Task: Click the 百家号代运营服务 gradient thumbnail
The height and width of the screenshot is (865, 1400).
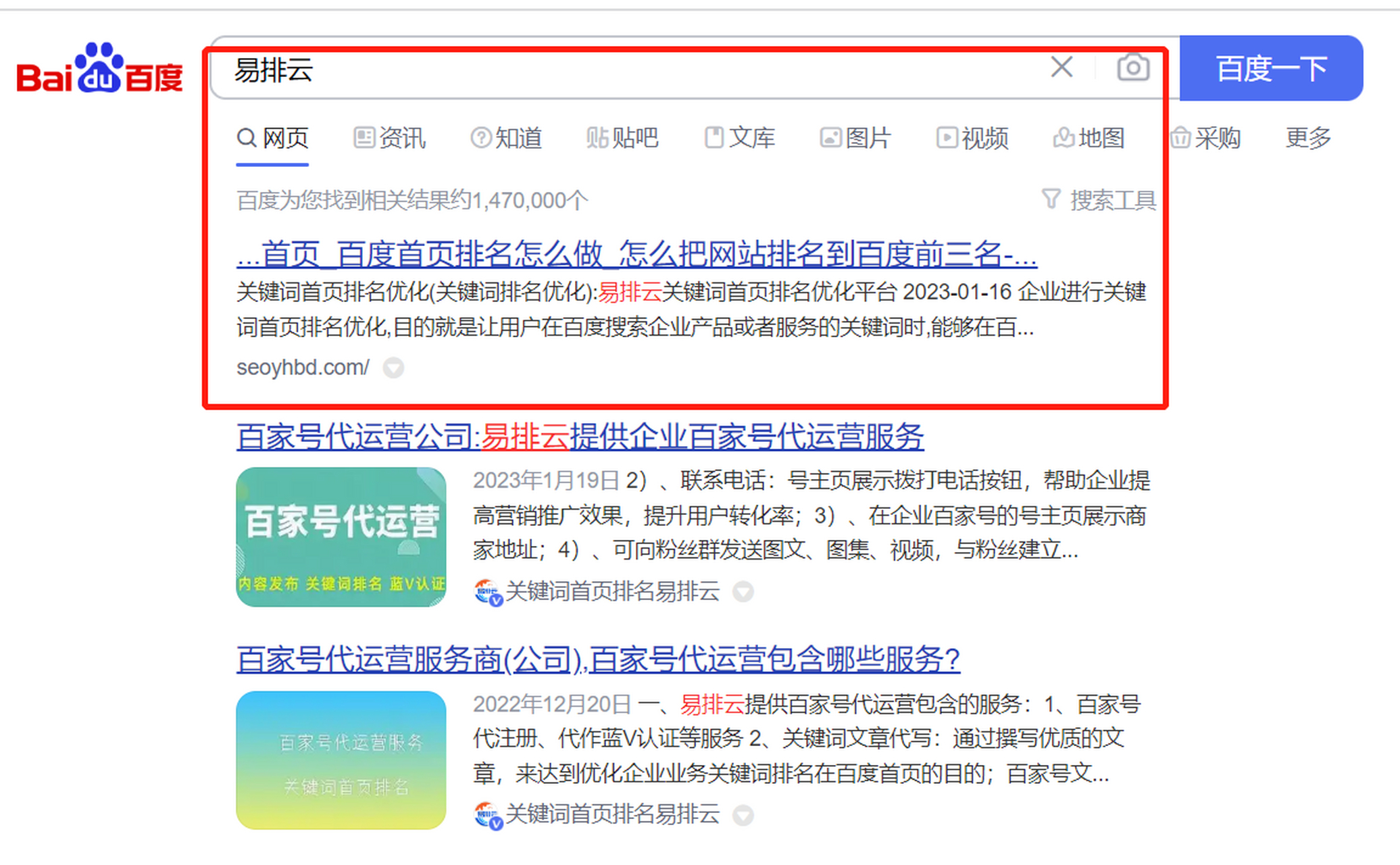Action: click(x=341, y=760)
